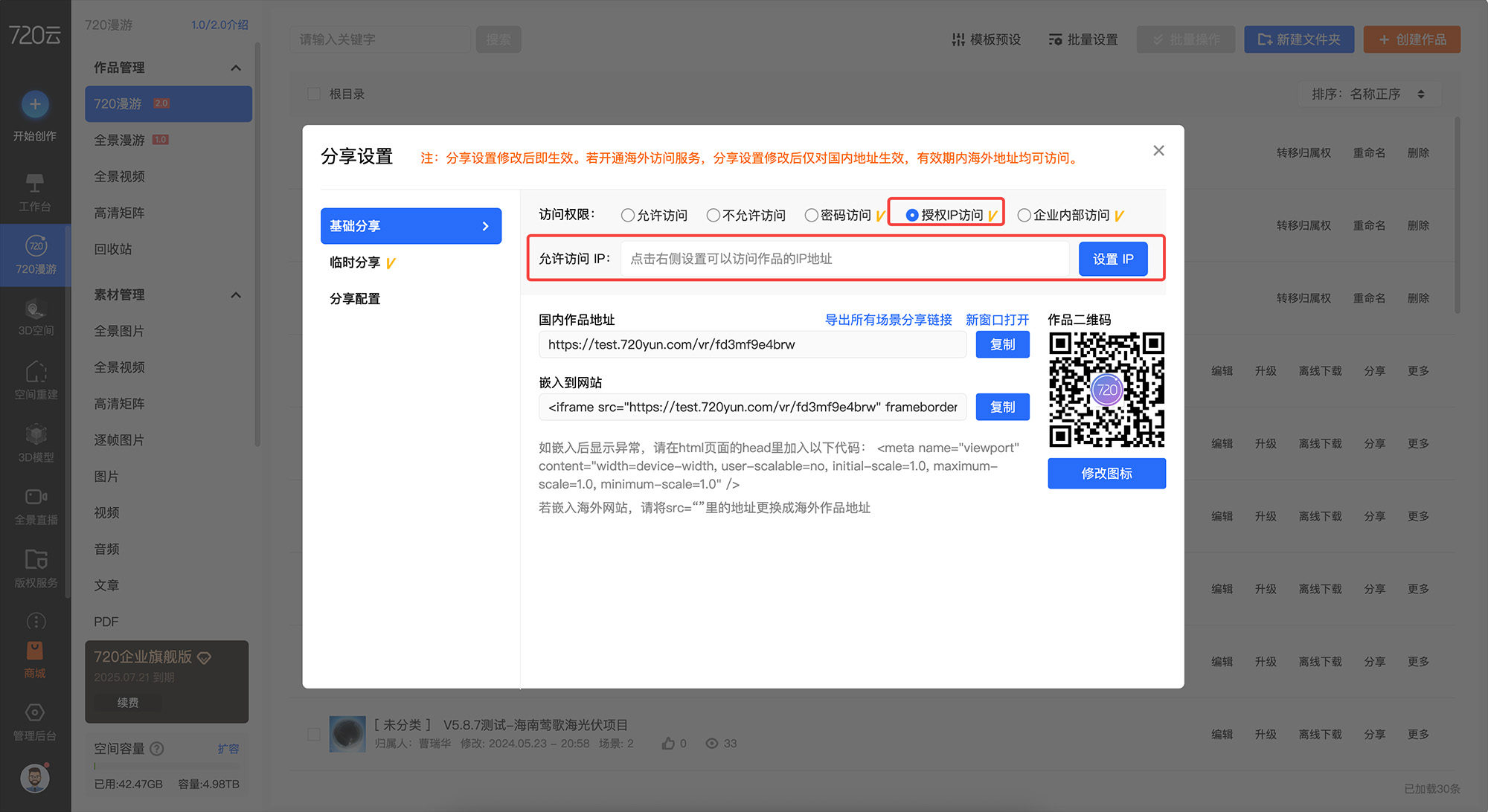Select the 允许访问 radio option

628,216
